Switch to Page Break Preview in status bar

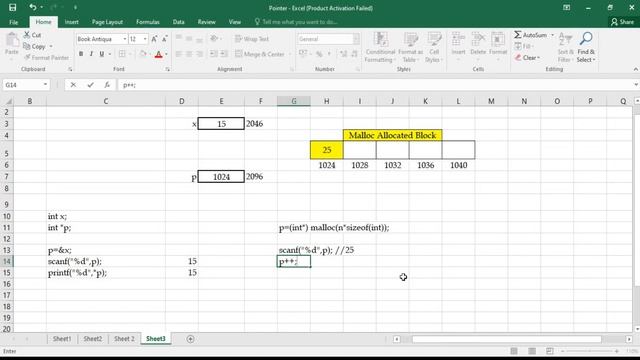click(550, 351)
